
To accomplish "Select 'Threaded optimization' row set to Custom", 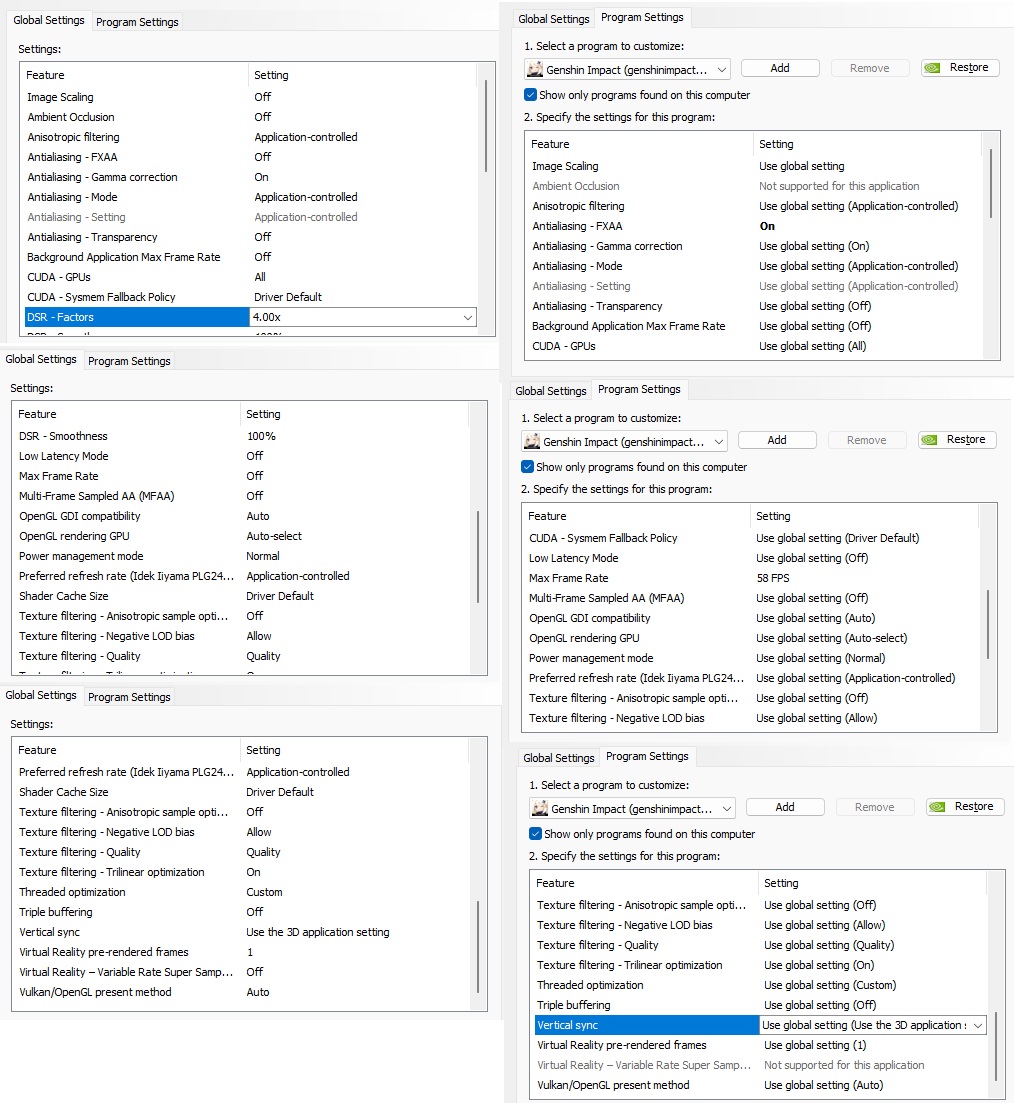I will click(243, 892).
